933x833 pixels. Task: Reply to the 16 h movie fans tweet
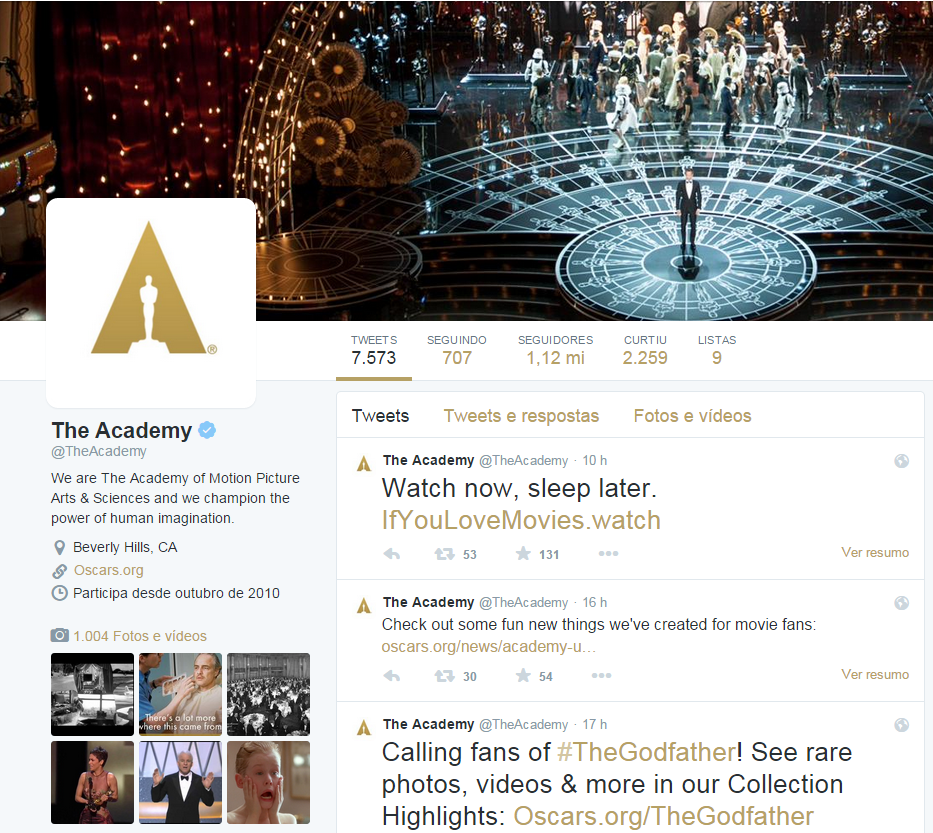392,676
